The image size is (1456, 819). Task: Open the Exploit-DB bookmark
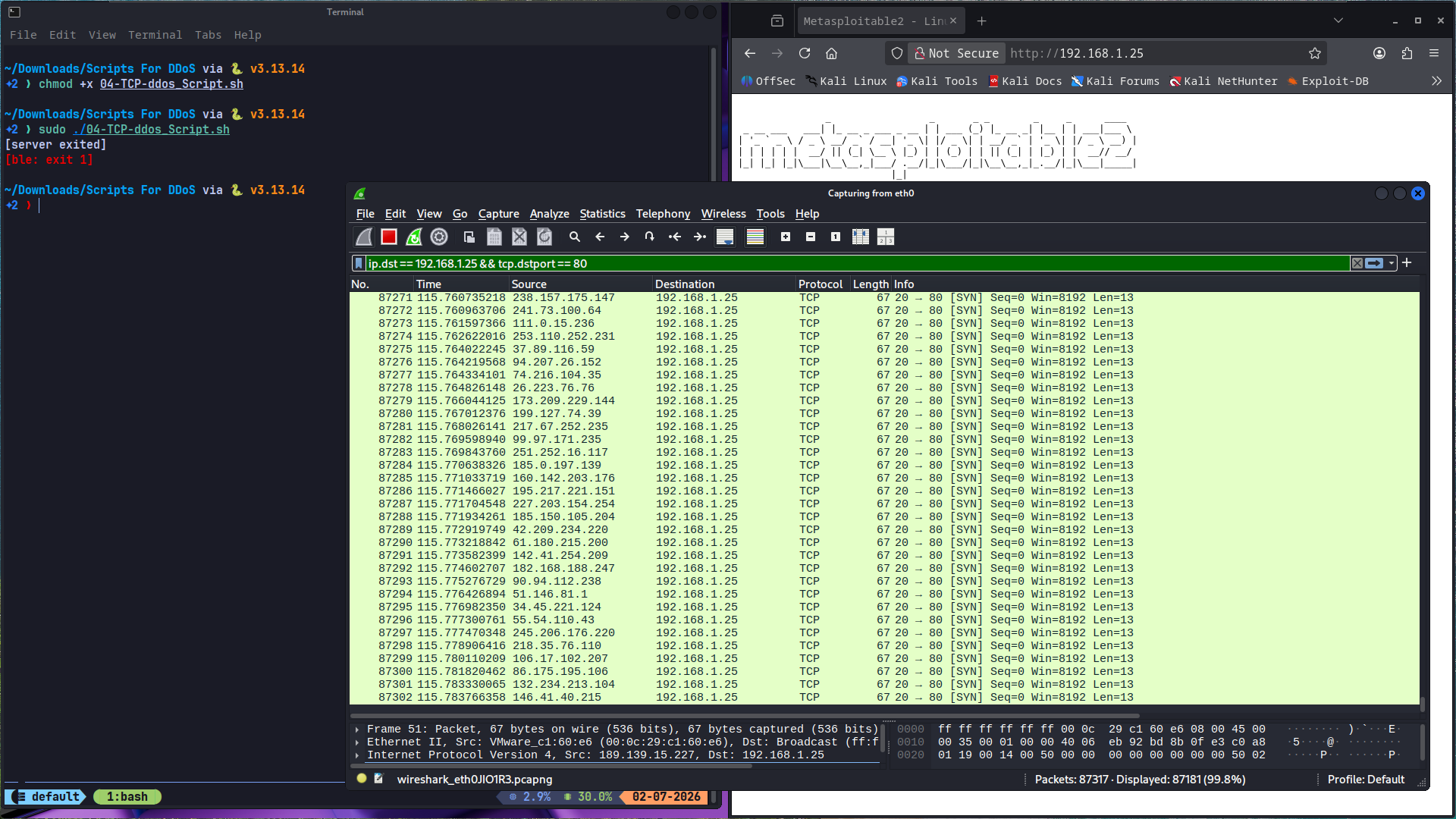(x=1328, y=81)
